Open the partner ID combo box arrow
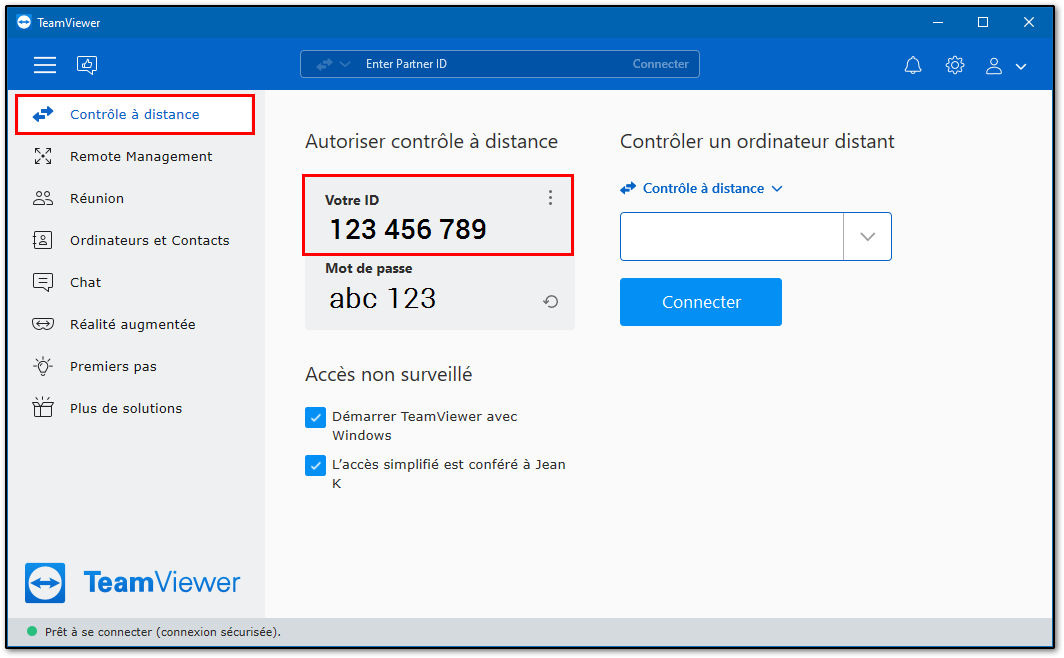 (x=867, y=237)
